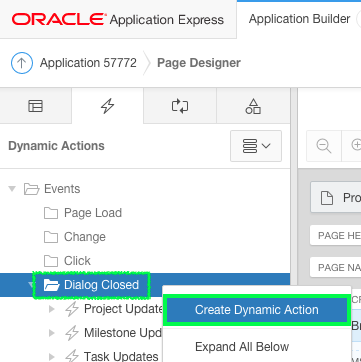Image resolution: width=361 pixels, height=362 pixels.
Task: Go to Application 57772 breadcrumb
Action: click(x=88, y=63)
